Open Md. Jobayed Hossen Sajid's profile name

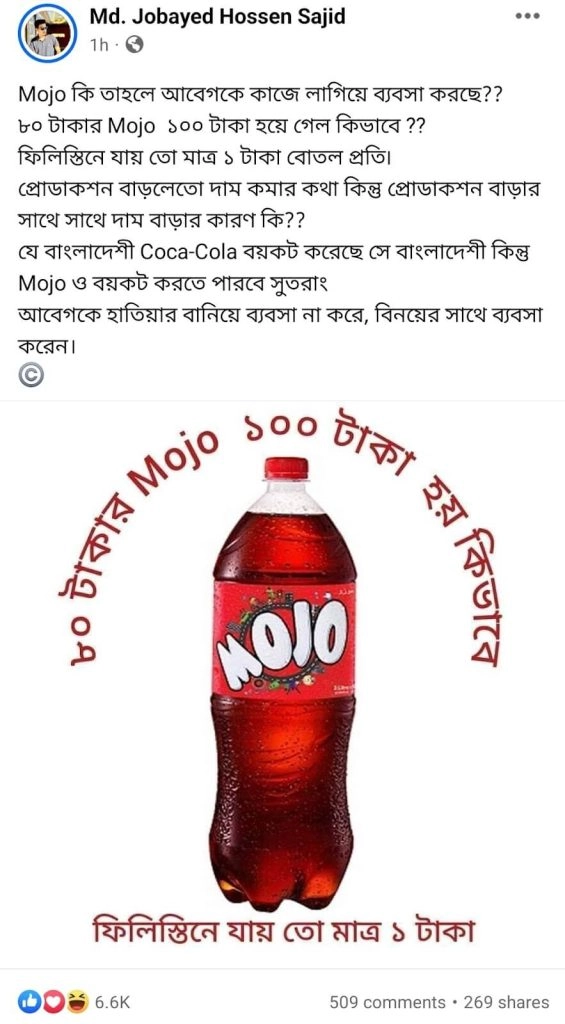[218, 16]
